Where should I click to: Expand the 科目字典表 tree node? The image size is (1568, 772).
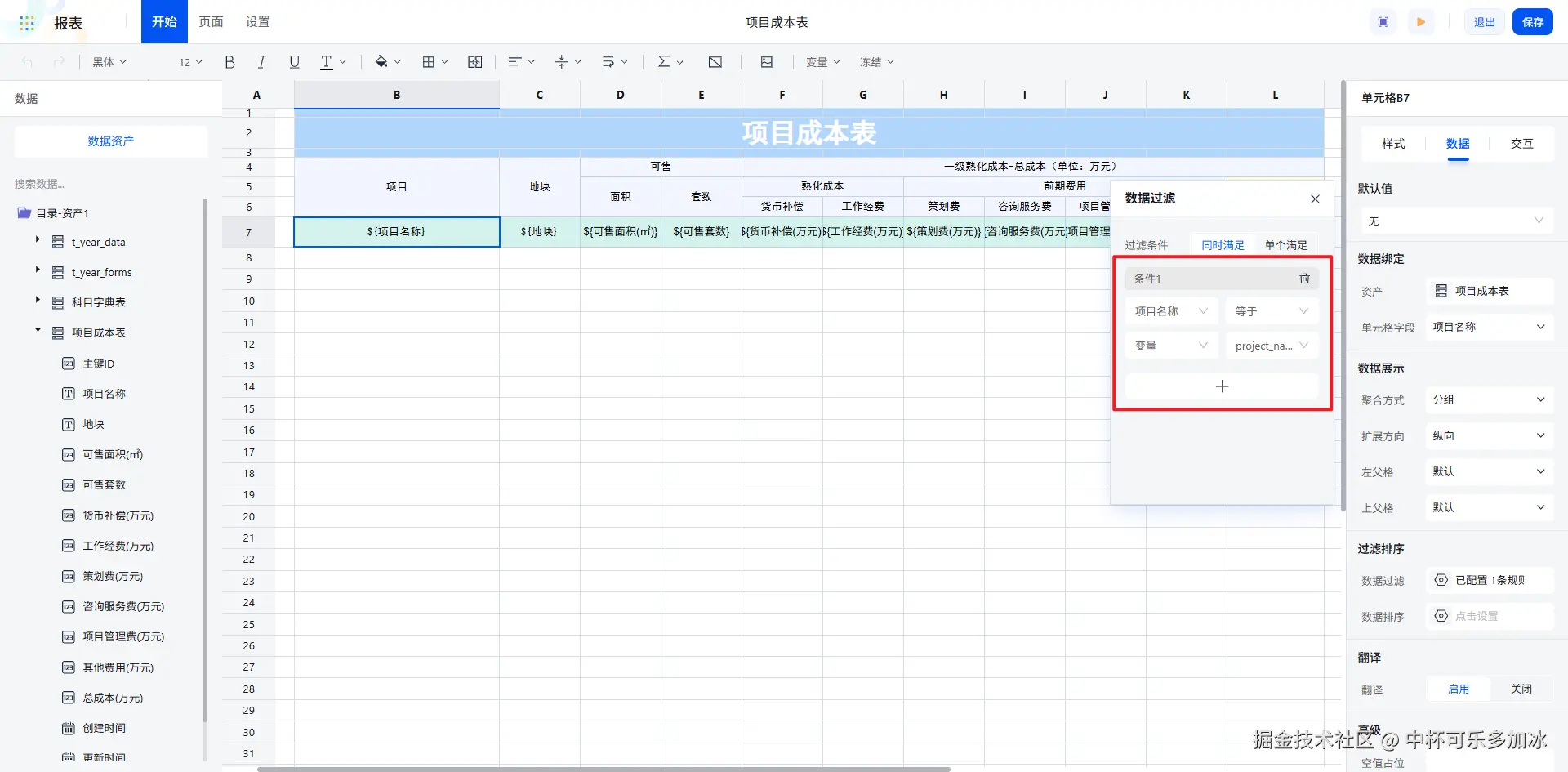pos(38,300)
